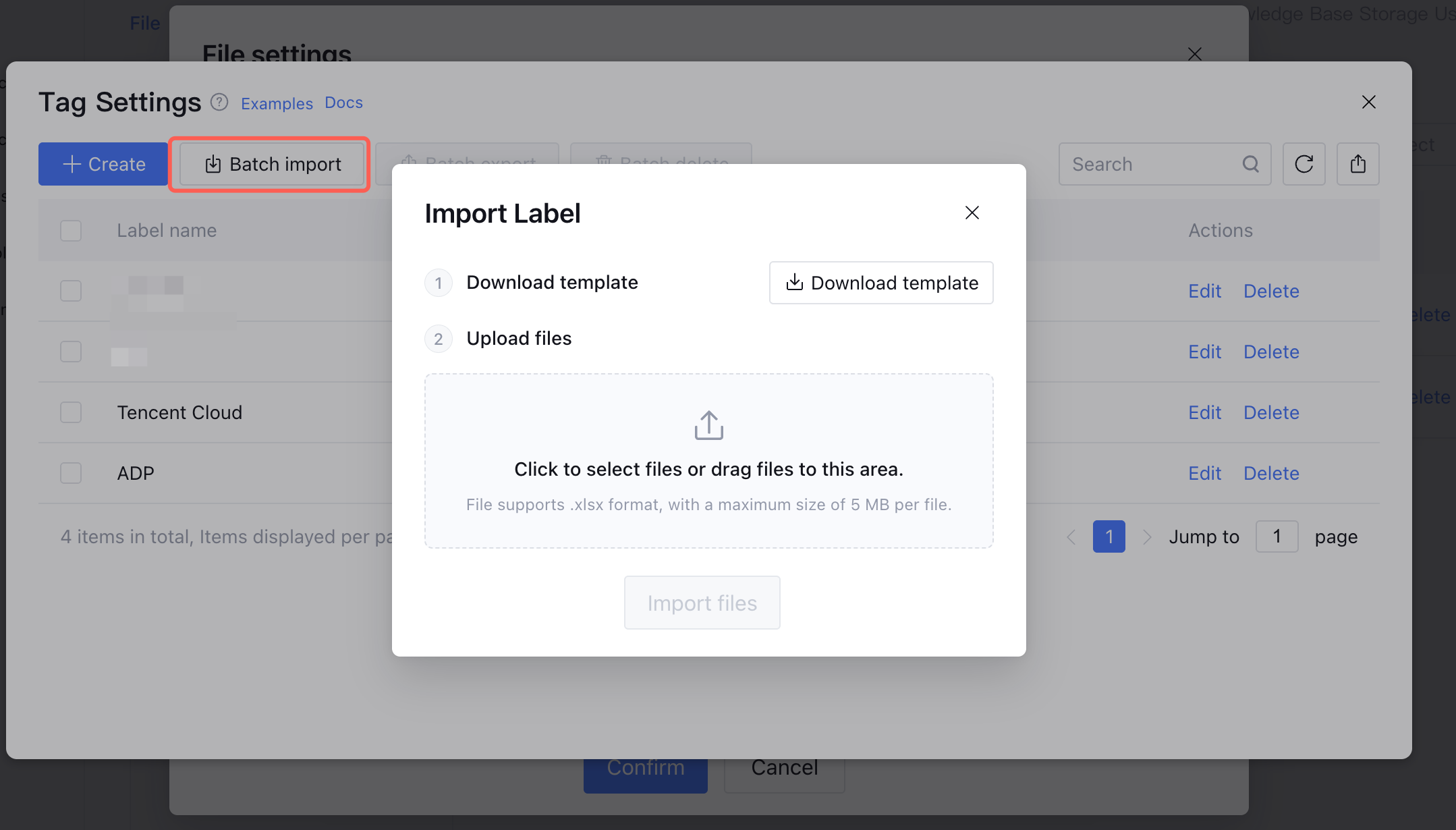
Task: Select page 1 in pagination
Action: (x=1109, y=536)
